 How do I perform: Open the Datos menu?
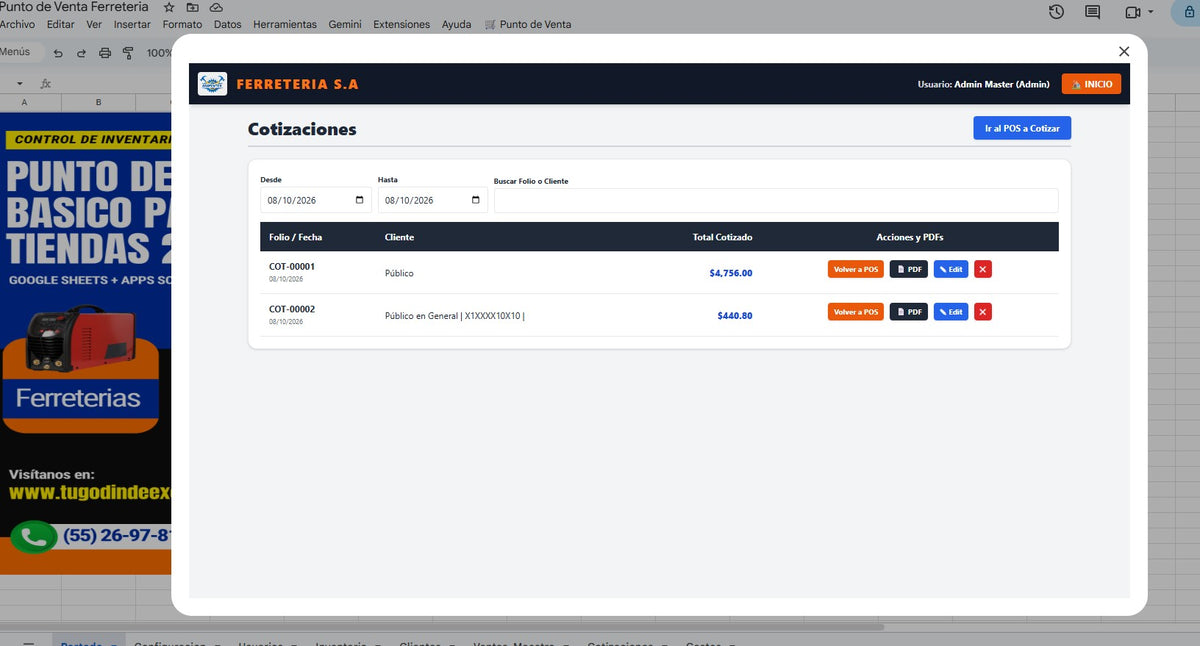227,24
